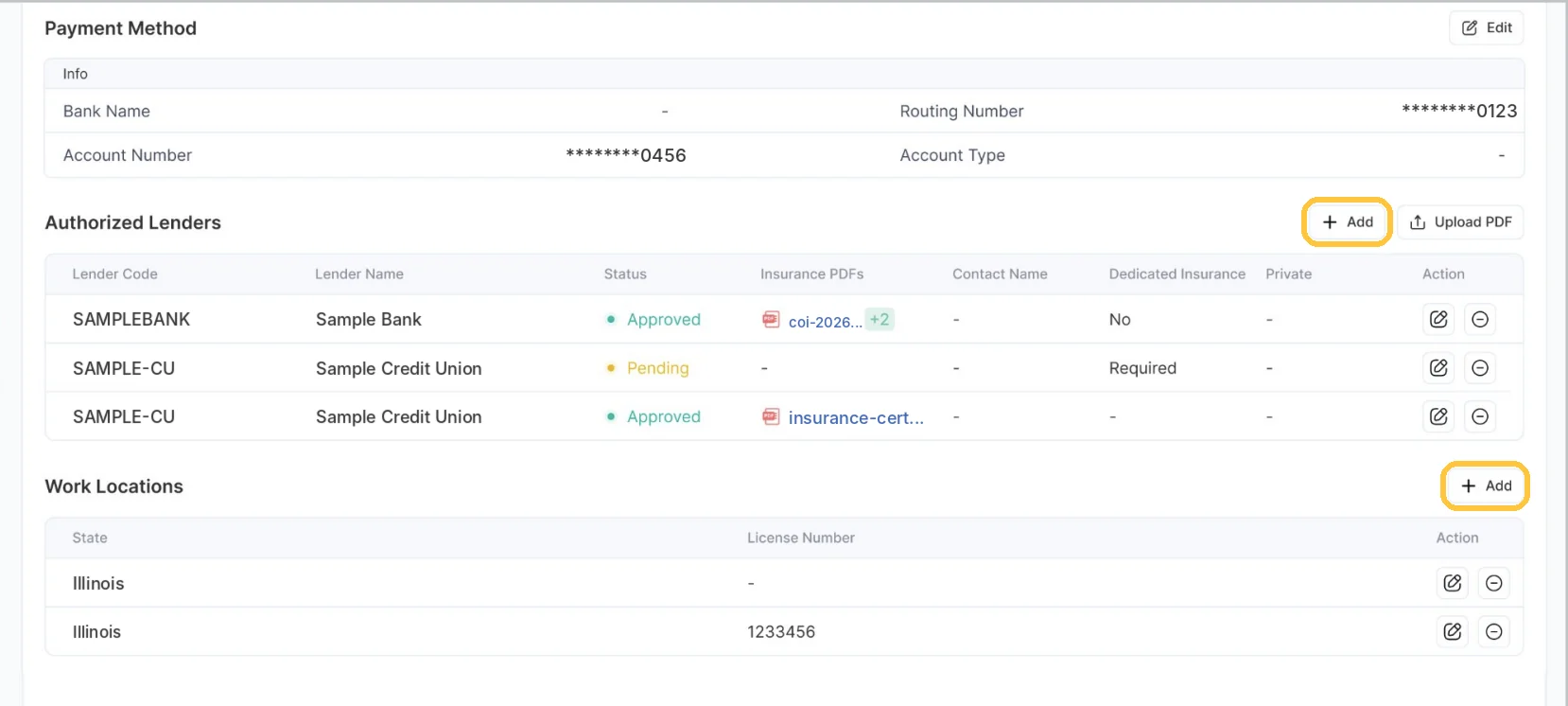Remove Illinois location with license 1233456
The height and width of the screenshot is (706, 1568).
[x=1494, y=631]
